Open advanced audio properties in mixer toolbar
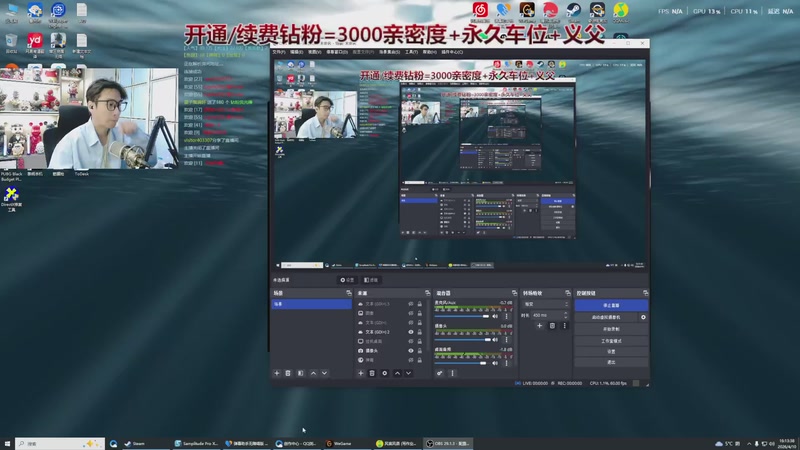Image resolution: width=800 pixels, height=450 pixels. [439, 373]
